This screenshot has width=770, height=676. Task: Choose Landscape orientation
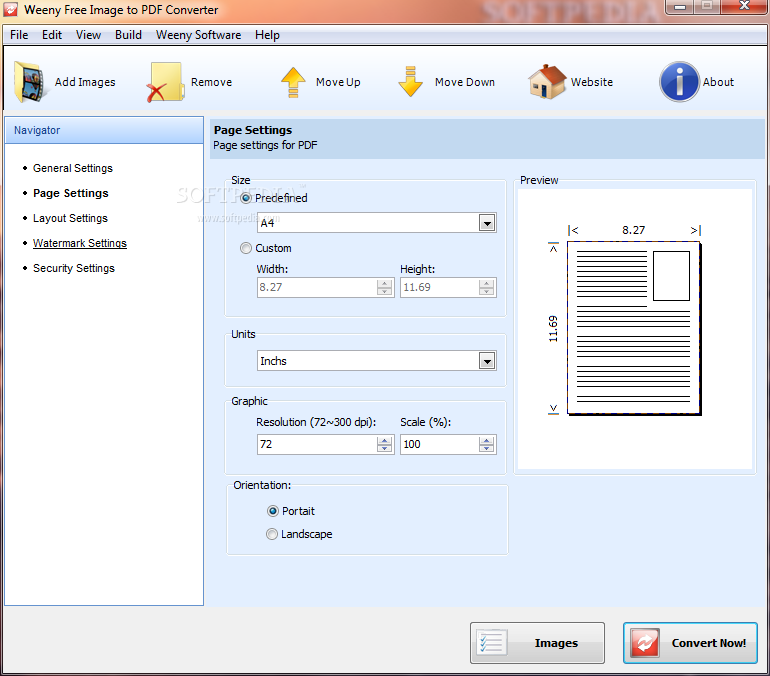coord(272,534)
